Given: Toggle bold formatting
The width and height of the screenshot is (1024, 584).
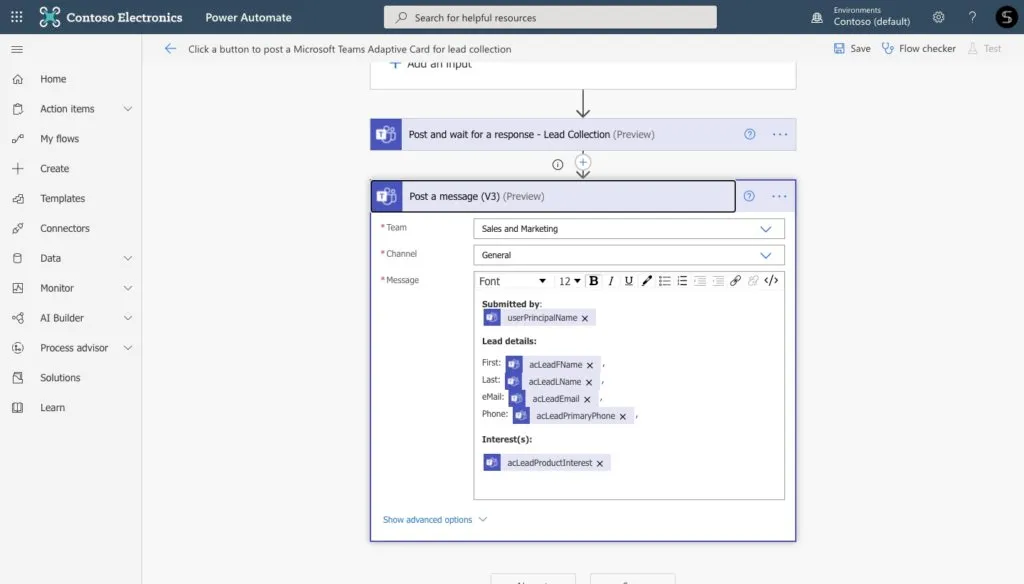Looking at the screenshot, I should 594,281.
